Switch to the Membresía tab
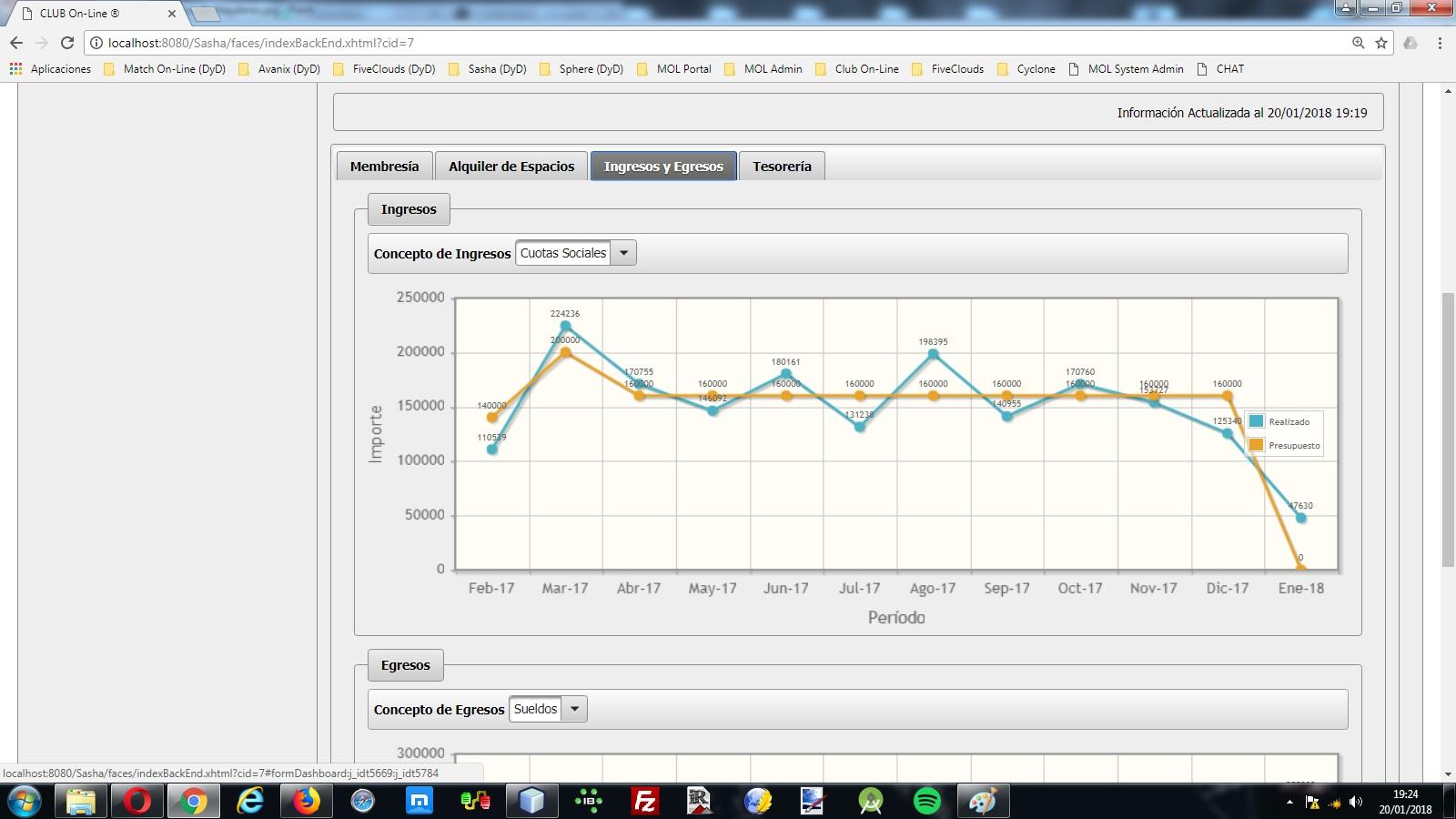The image size is (1456, 819). 384,167
